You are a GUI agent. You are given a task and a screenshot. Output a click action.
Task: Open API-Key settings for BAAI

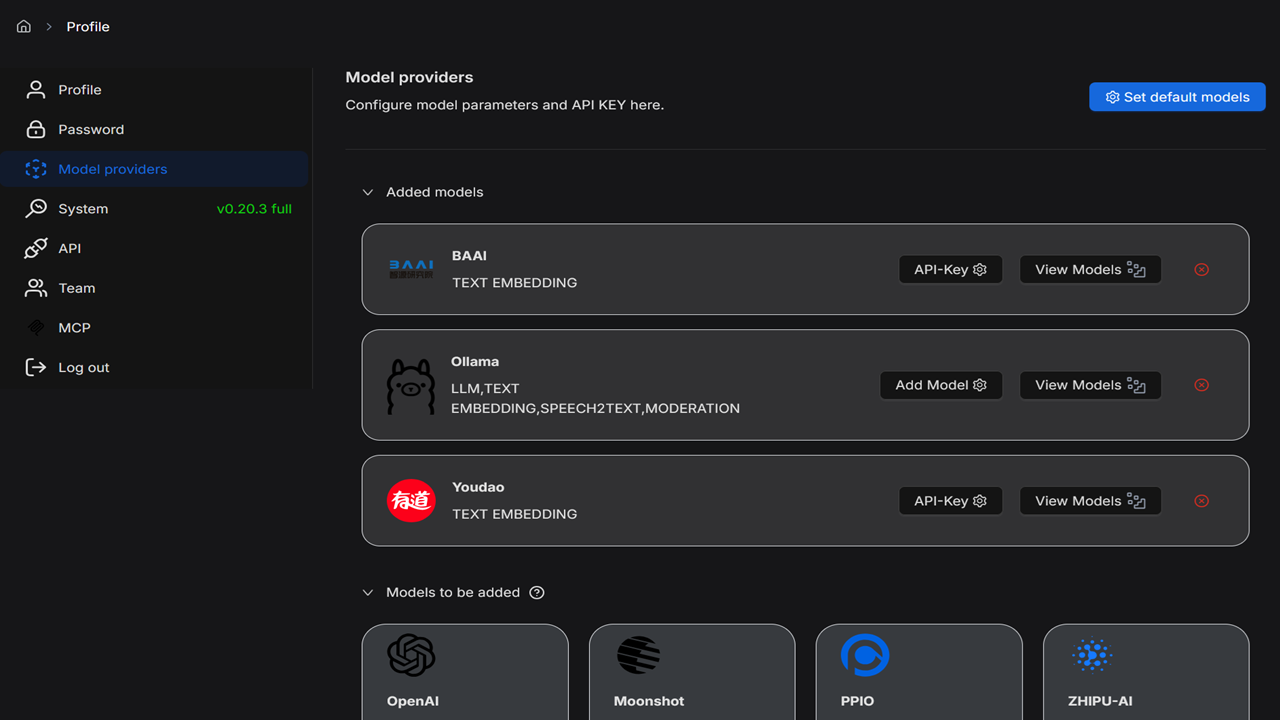point(950,270)
